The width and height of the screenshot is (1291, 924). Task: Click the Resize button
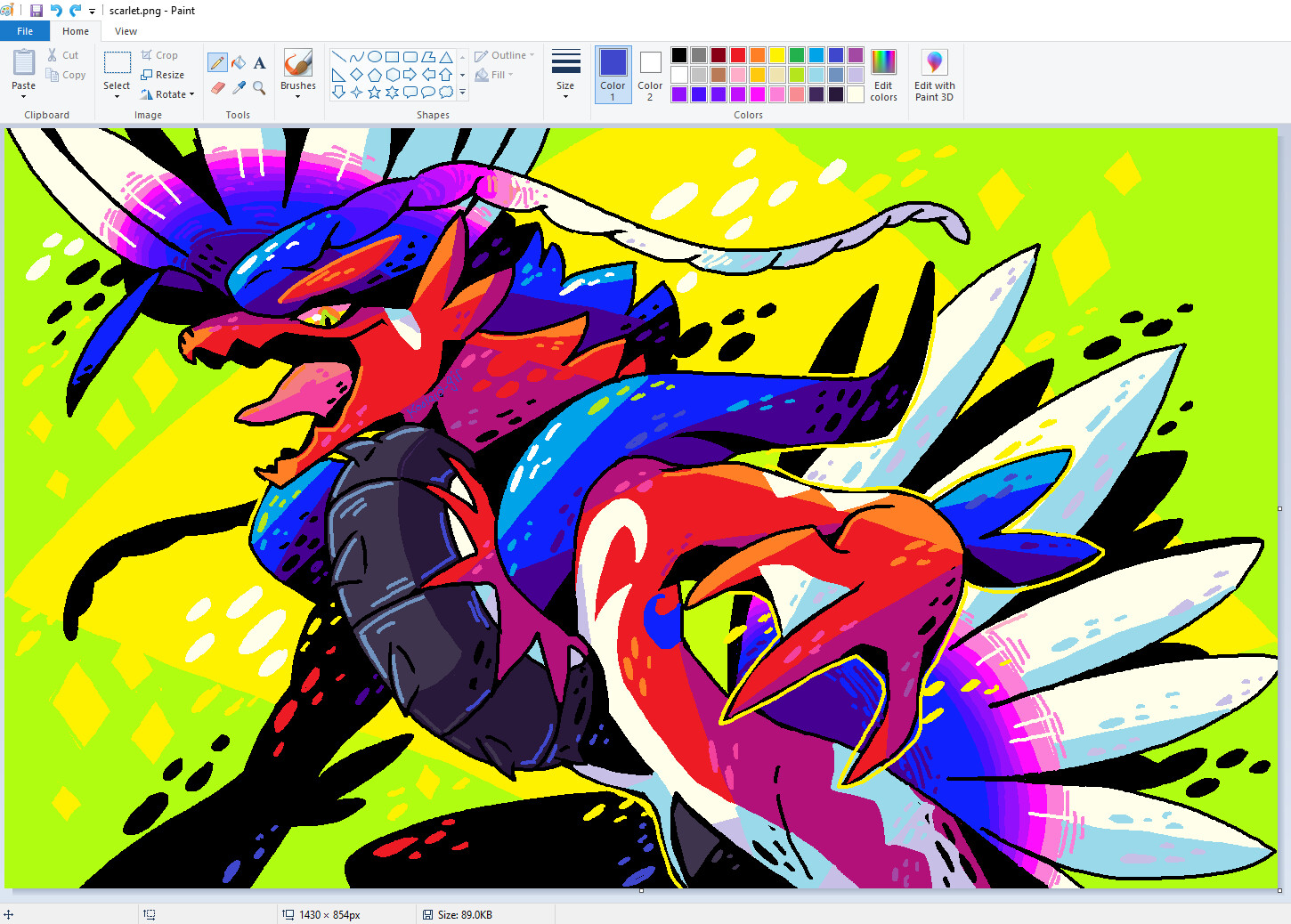164,74
